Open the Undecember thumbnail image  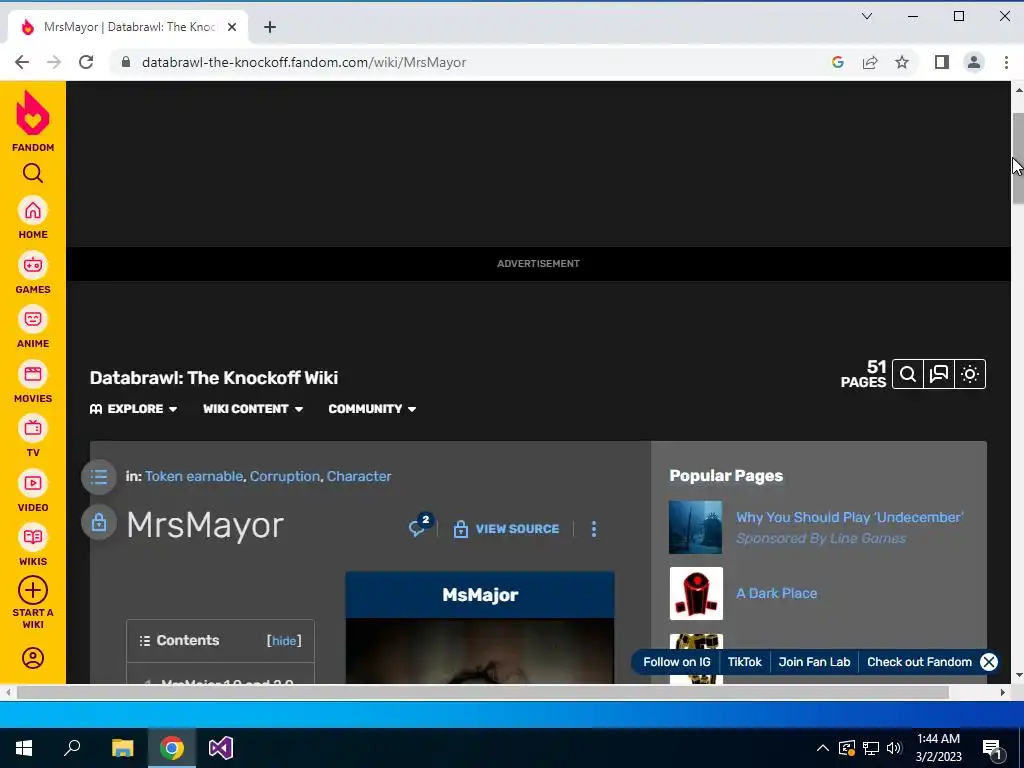[x=696, y=527]
